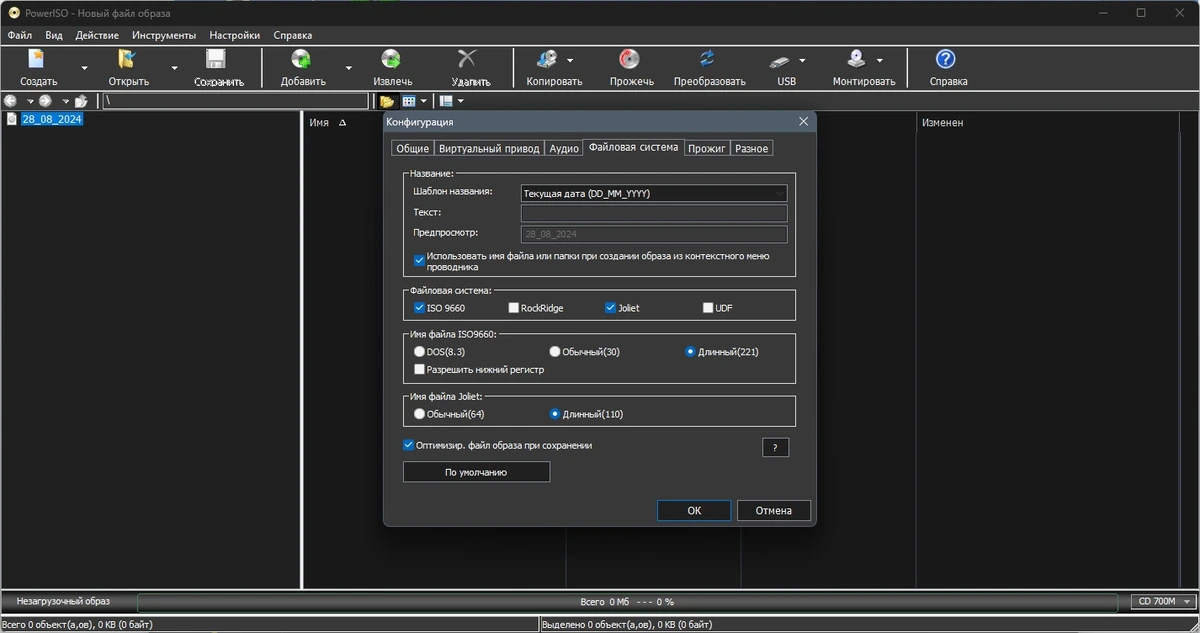Open the Файл menu

(x=20, y=35)
